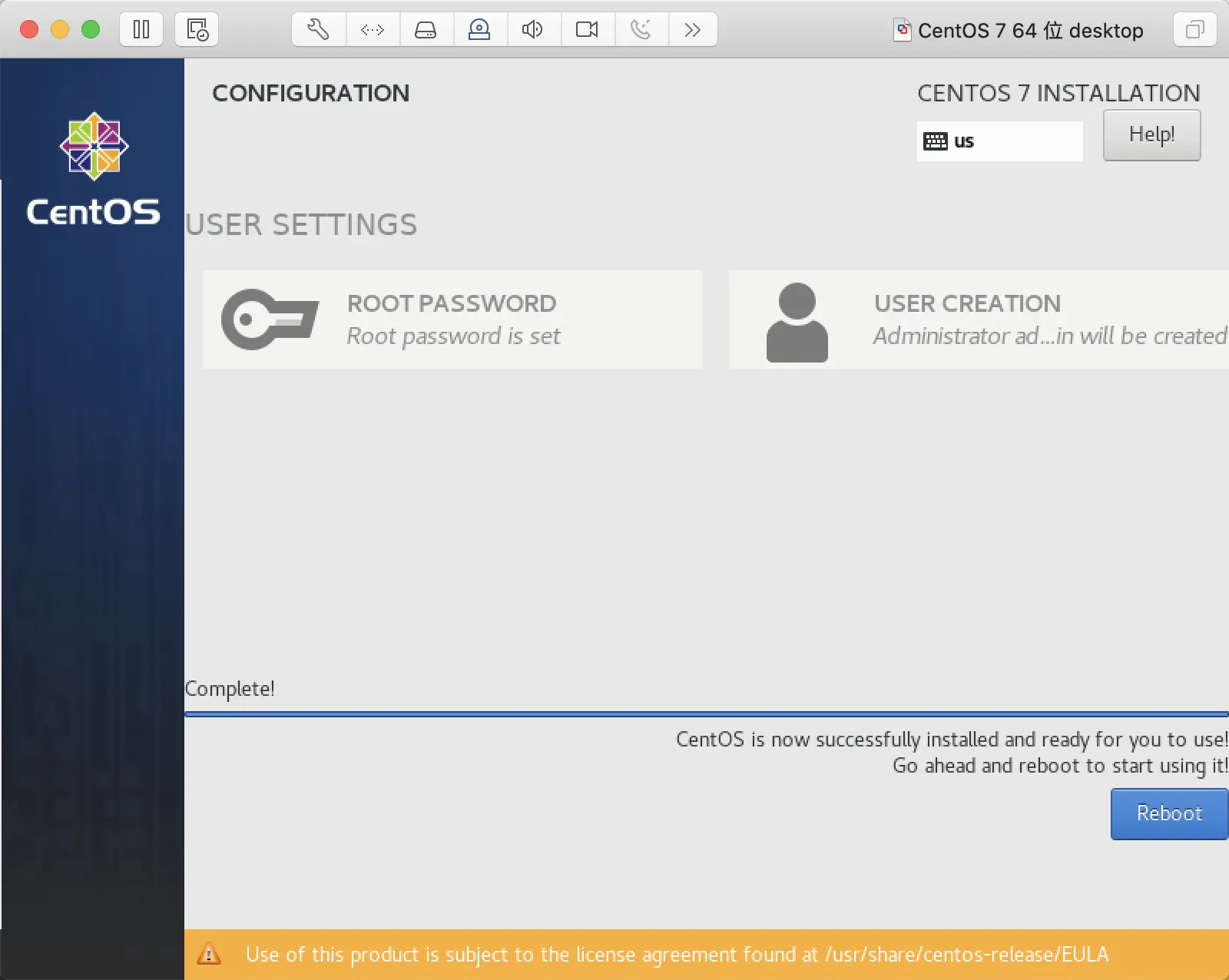The image size is (1229, 980).
Task: Click the warning triangle icon
Action: coord(209,954)
